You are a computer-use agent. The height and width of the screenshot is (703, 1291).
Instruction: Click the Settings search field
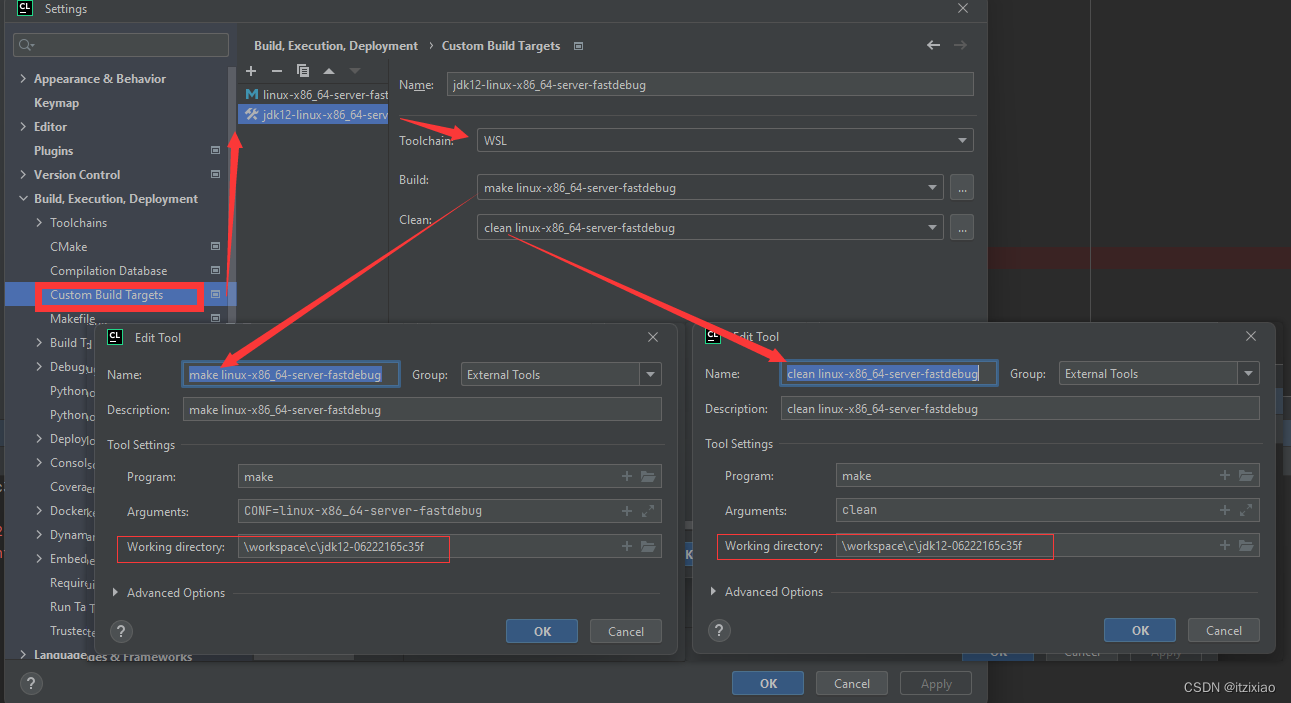click(121, 45)
